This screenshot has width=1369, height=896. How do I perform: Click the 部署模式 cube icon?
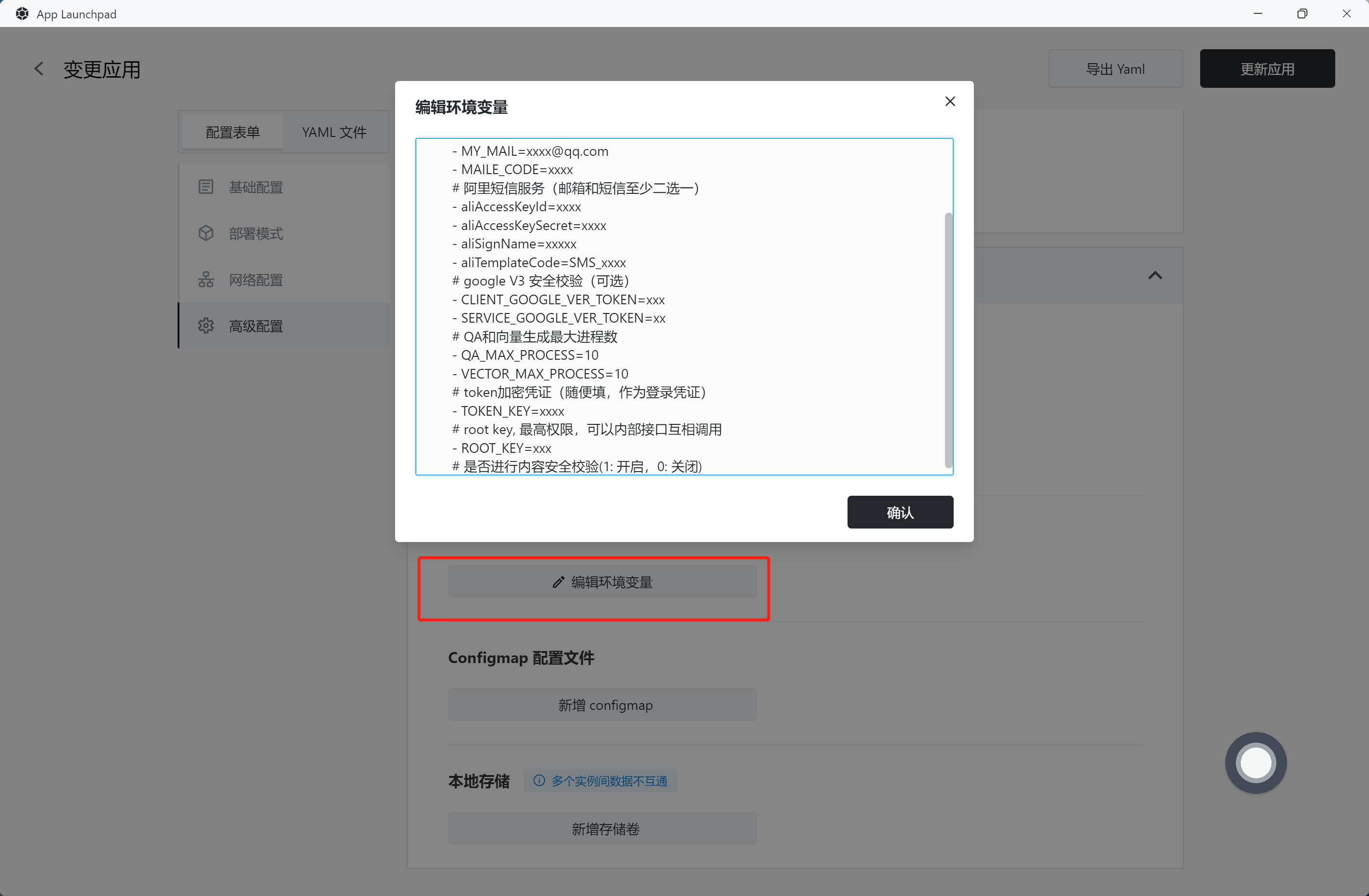(206, 233)
